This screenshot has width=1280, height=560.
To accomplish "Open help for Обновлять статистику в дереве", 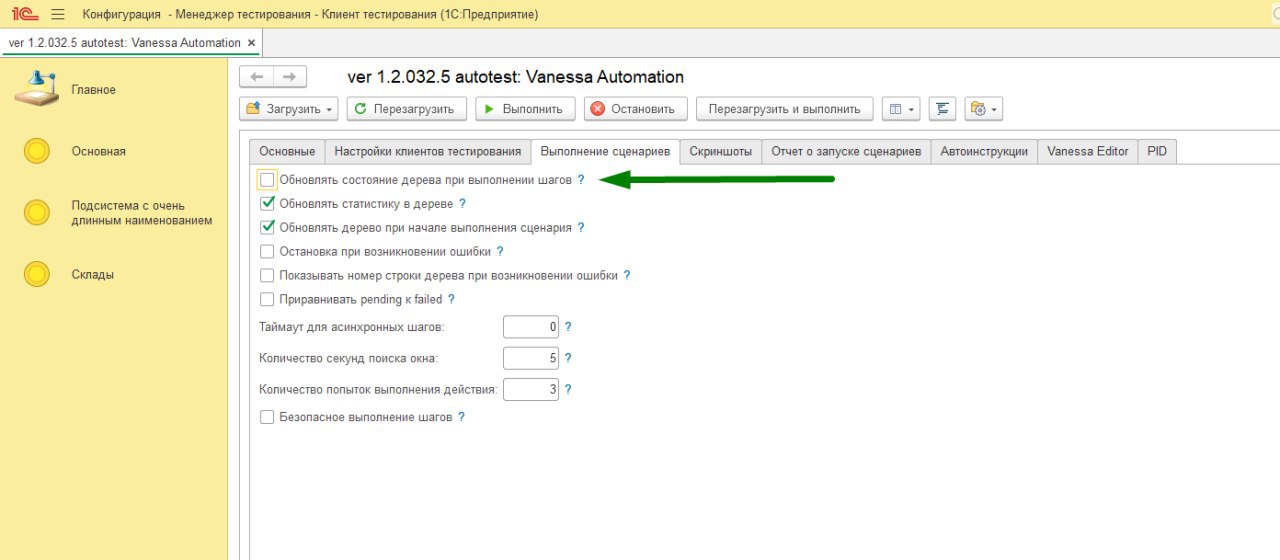I will tap(462, 204).
